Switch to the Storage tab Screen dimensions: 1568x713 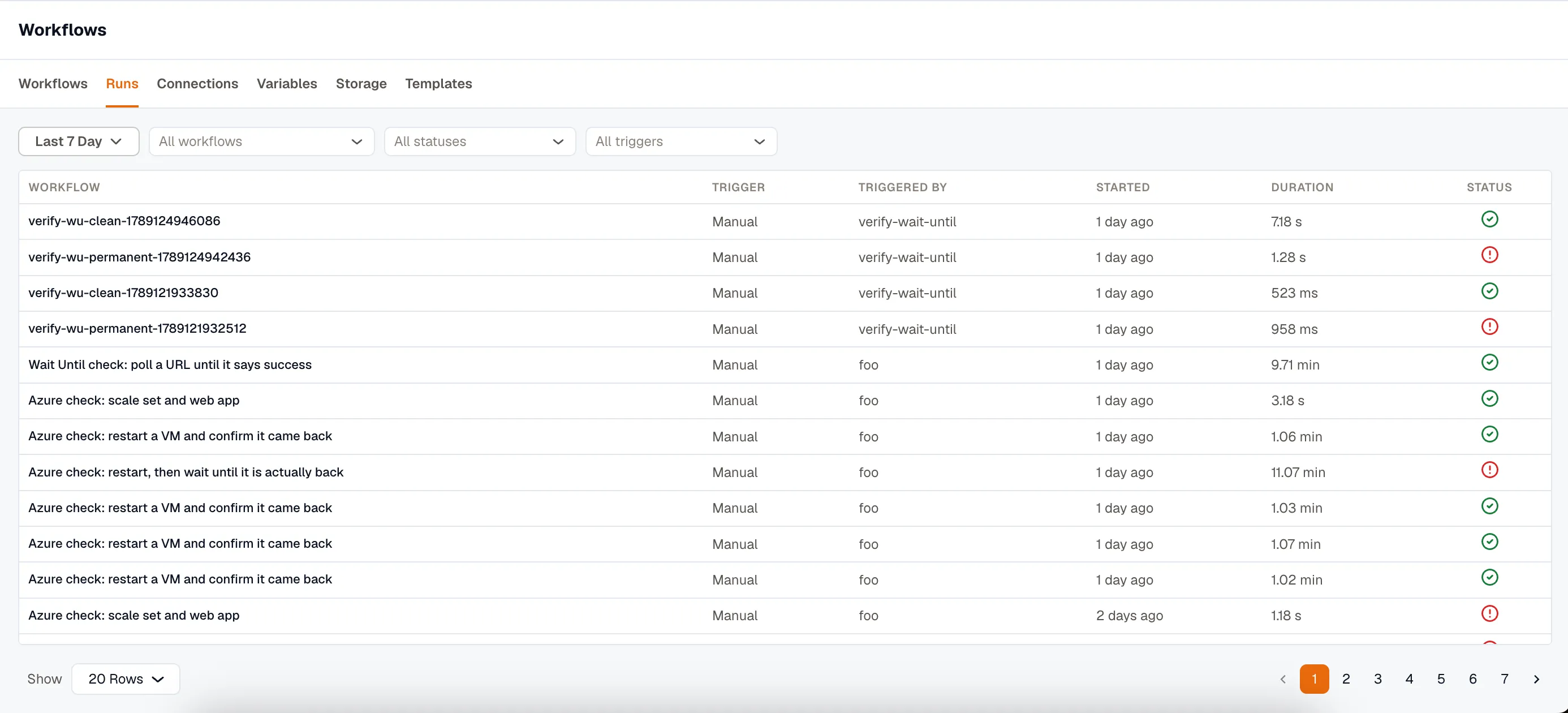click(x=361, y=83)
